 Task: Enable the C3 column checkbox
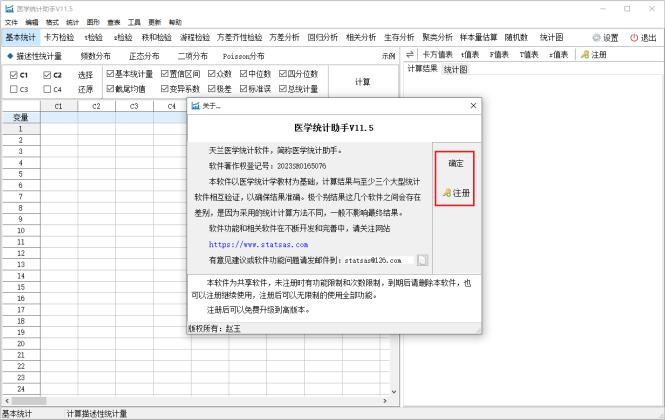(14, 89)
